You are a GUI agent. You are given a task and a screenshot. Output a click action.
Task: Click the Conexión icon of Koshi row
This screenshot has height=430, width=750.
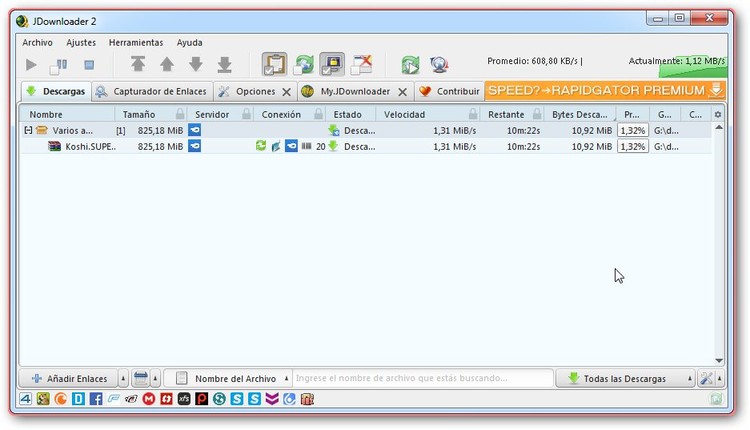(x=291, y=146)
